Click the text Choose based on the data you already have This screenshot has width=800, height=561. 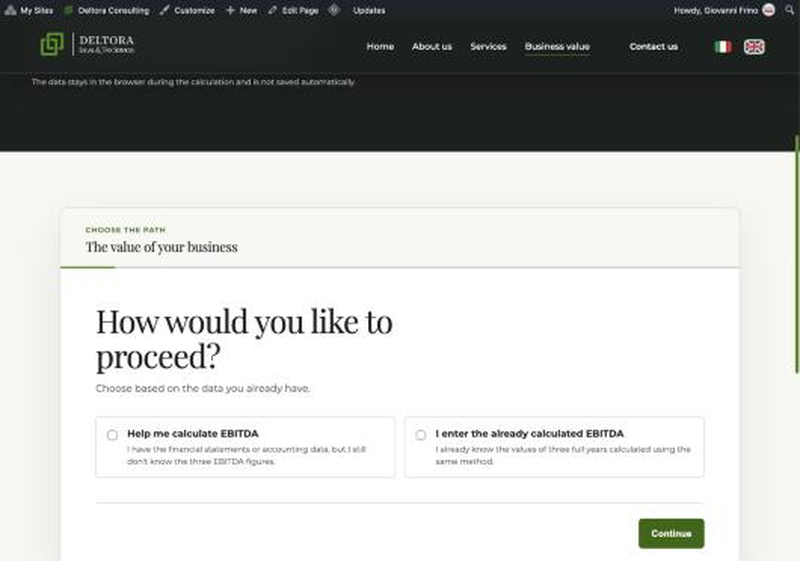coord(203,389)
